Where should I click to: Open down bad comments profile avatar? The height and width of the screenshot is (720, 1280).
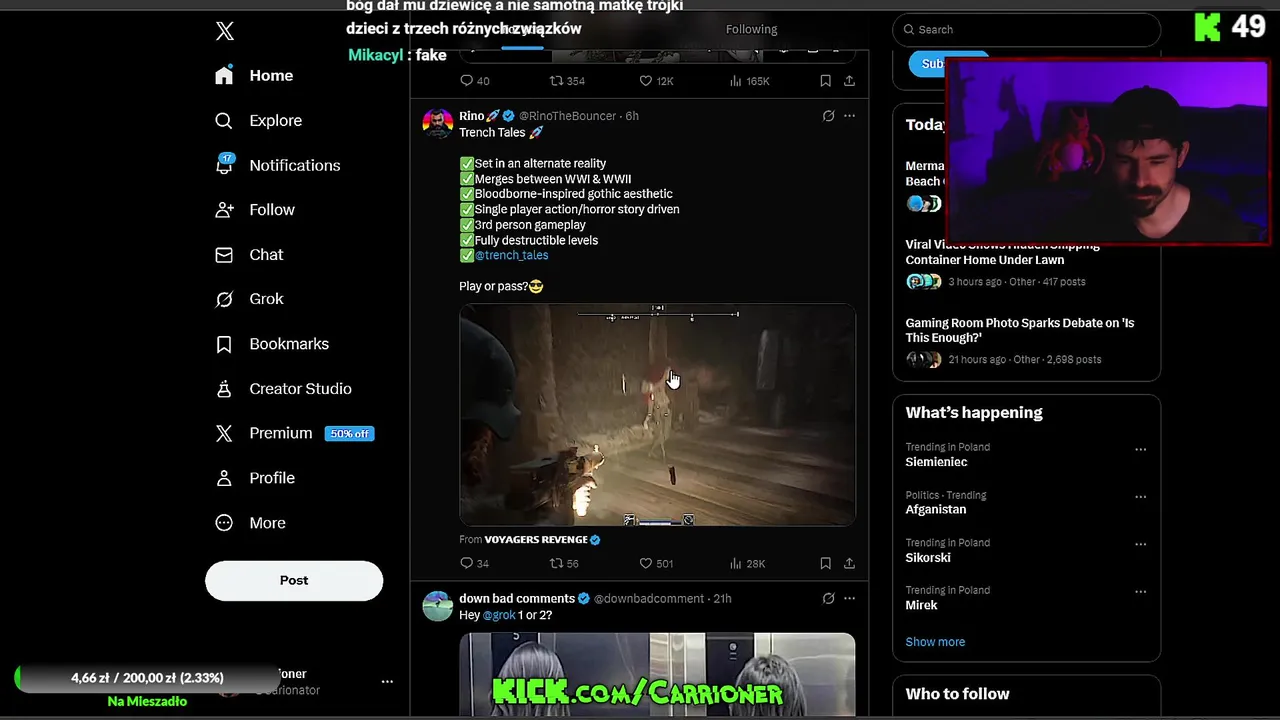click(x=438, y=606)
